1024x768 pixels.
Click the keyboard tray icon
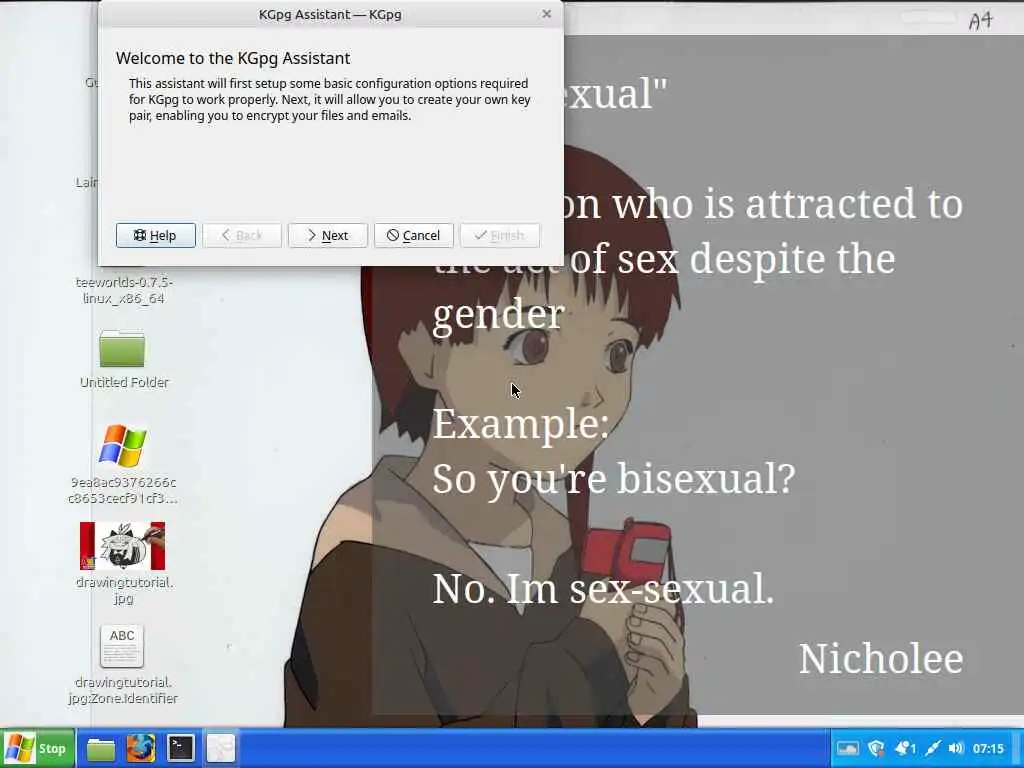coord(847,748)
